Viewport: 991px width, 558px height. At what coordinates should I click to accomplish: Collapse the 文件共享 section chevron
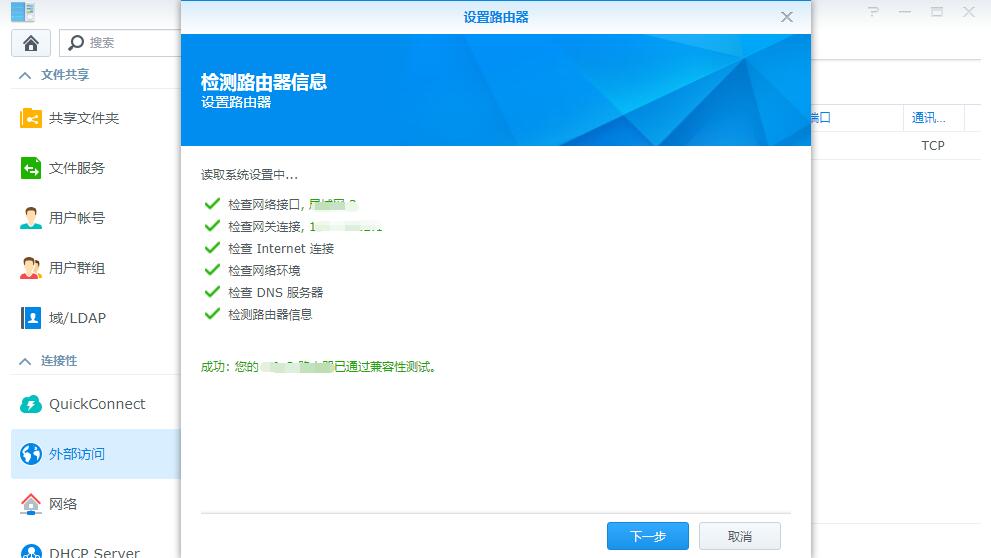[25, 75]
